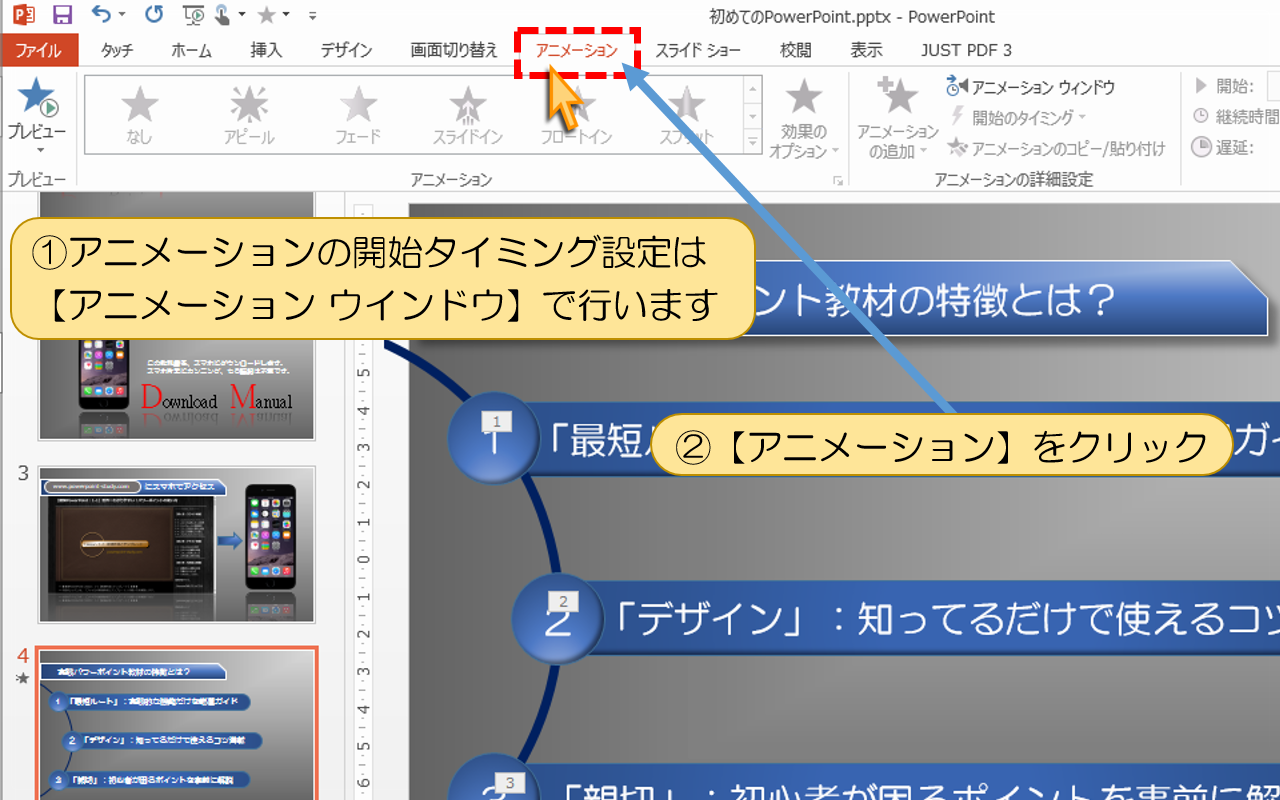Click the プレビュー star icon
The width and height of the screenshot is (1280, 800).
click(37, 97)
